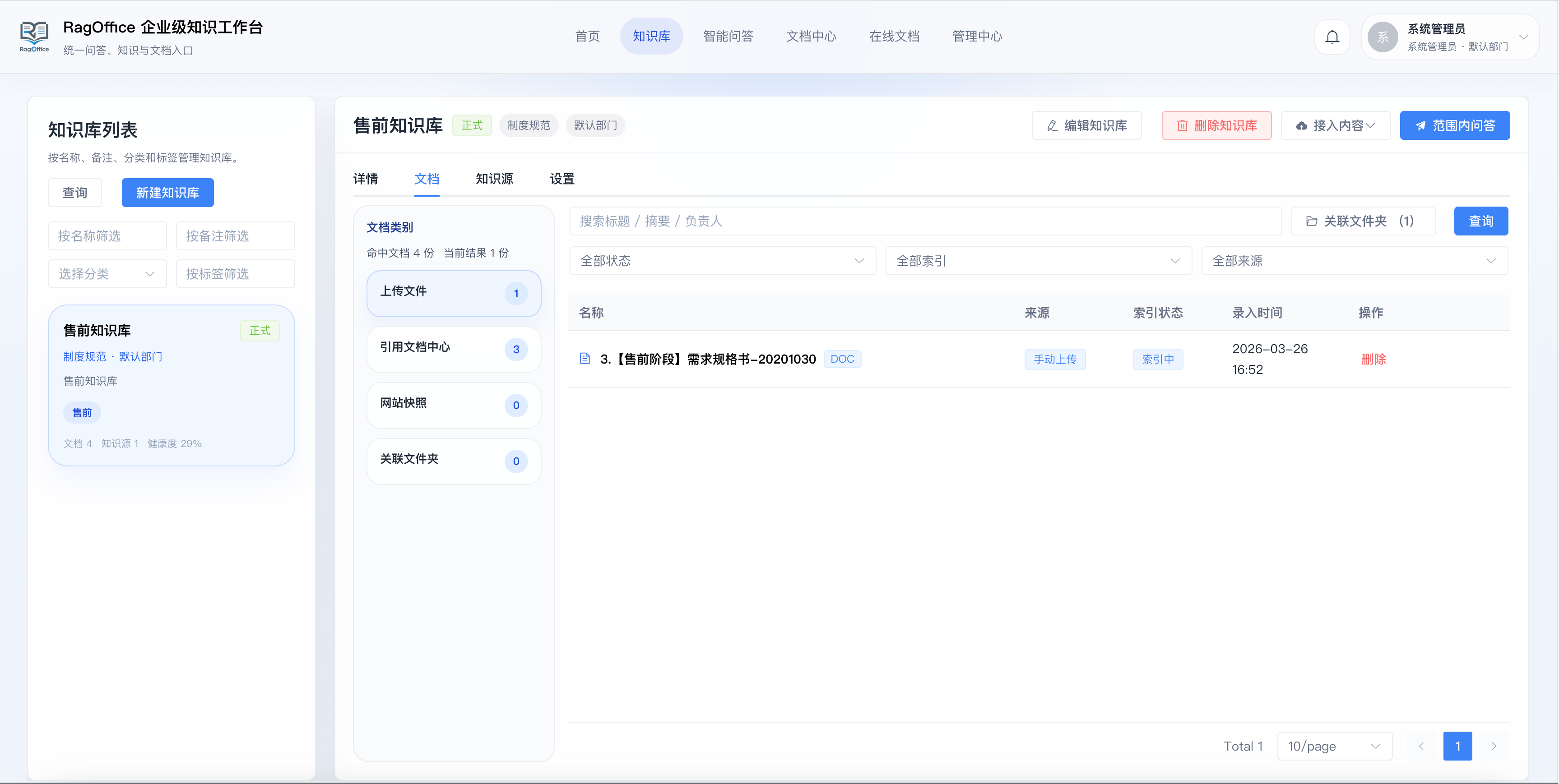Select the 引用文档中心 document category

[453, 349]
